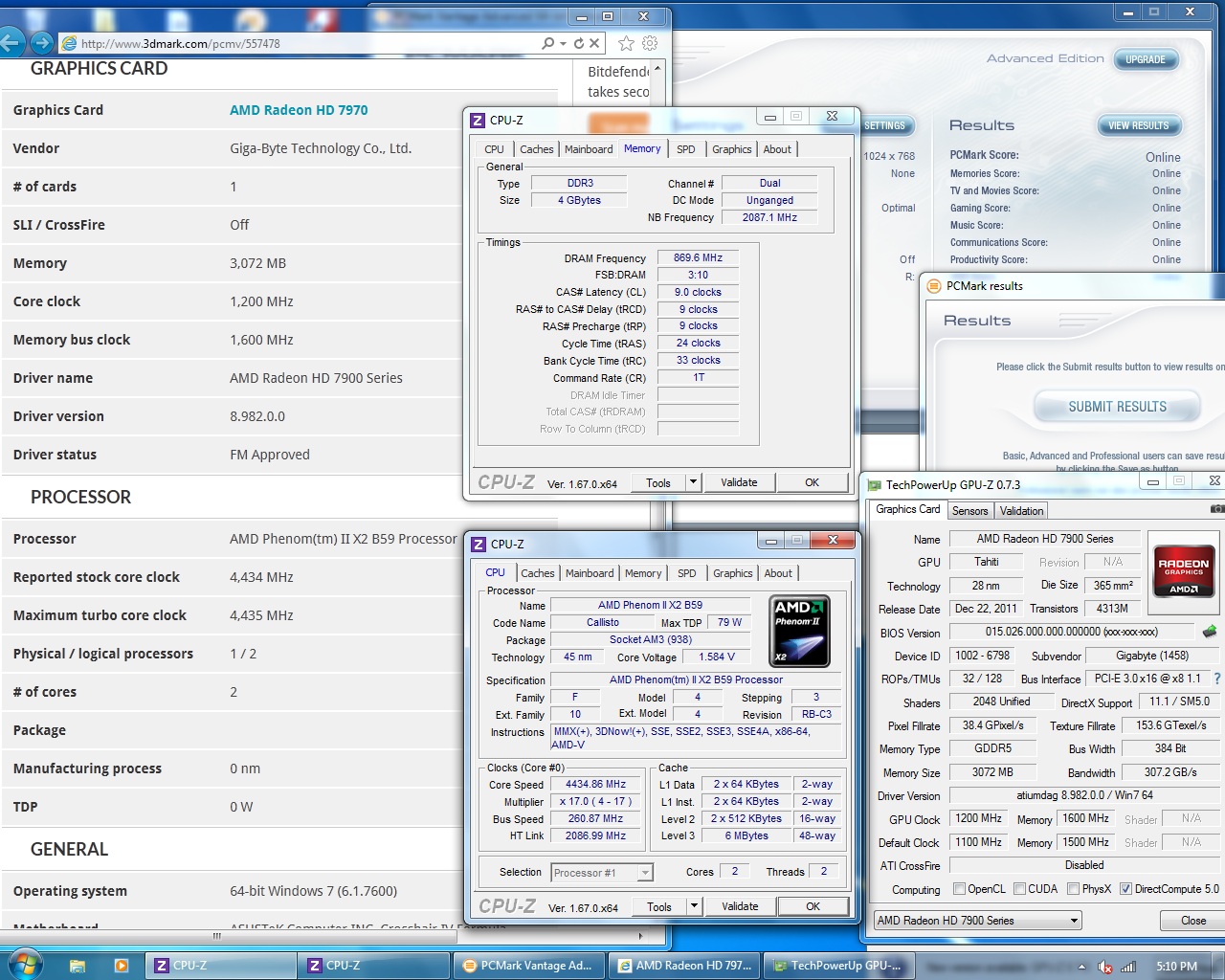Click GPU-Z screenshot camera icon
The width and height of the screenshot is (1225, 980).
tap(1217, 509)
